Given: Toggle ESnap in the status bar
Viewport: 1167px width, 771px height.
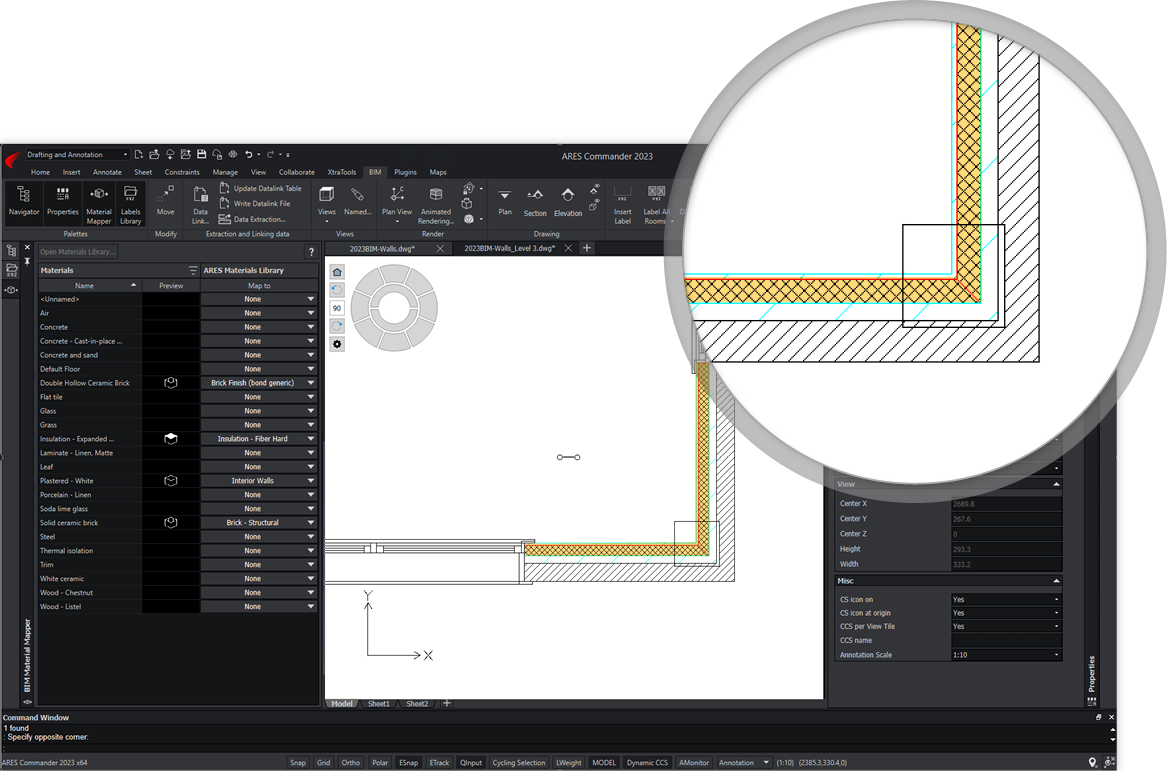Looking at the screenshot, I should [409, 762].
